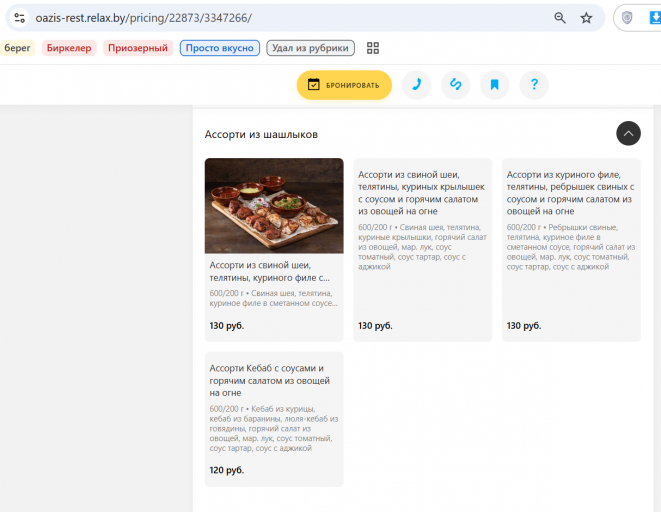Viewport: 661px width, 512px height.
Task: Click the 130 руб. price of ребрышек свиных card
Action: 524,326
